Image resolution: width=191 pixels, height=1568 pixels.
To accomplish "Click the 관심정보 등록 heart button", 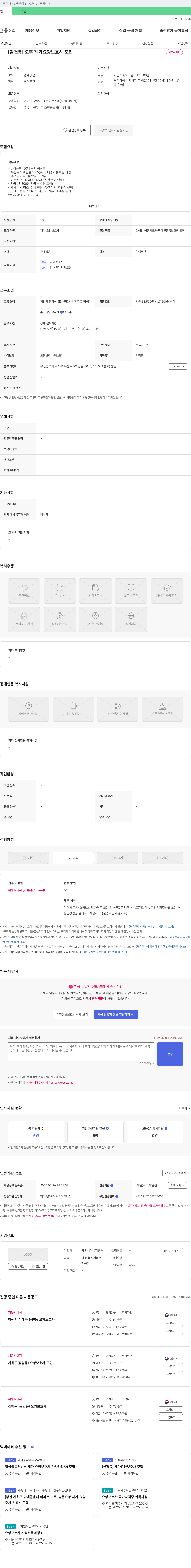I will pos(74,130).
